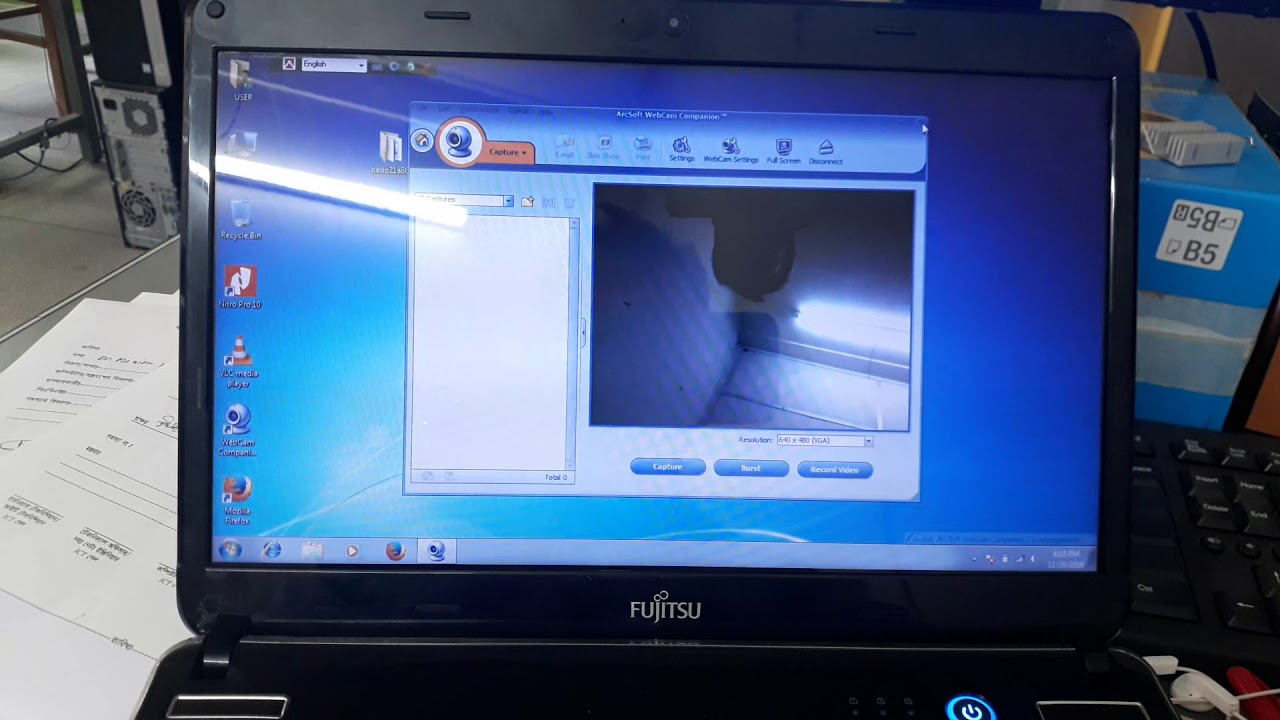Click the Internet Explorer taskbar icon
The height and width of the screenshot is (720, 1280).
(271, 550)
